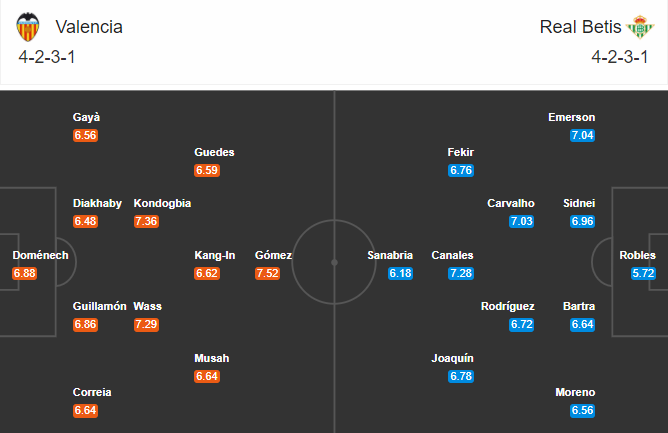Click Wass's 7.29 rating badge
The width and height of the screenshot is (668, 433).
147,325
